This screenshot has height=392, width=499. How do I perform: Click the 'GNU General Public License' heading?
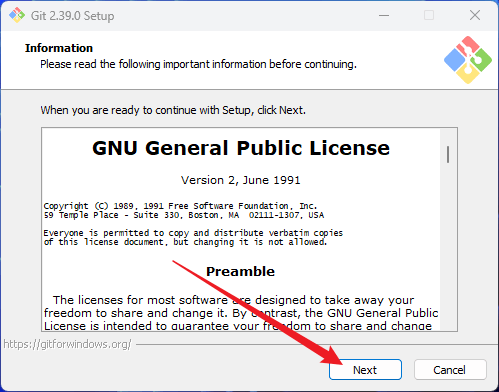241,148
